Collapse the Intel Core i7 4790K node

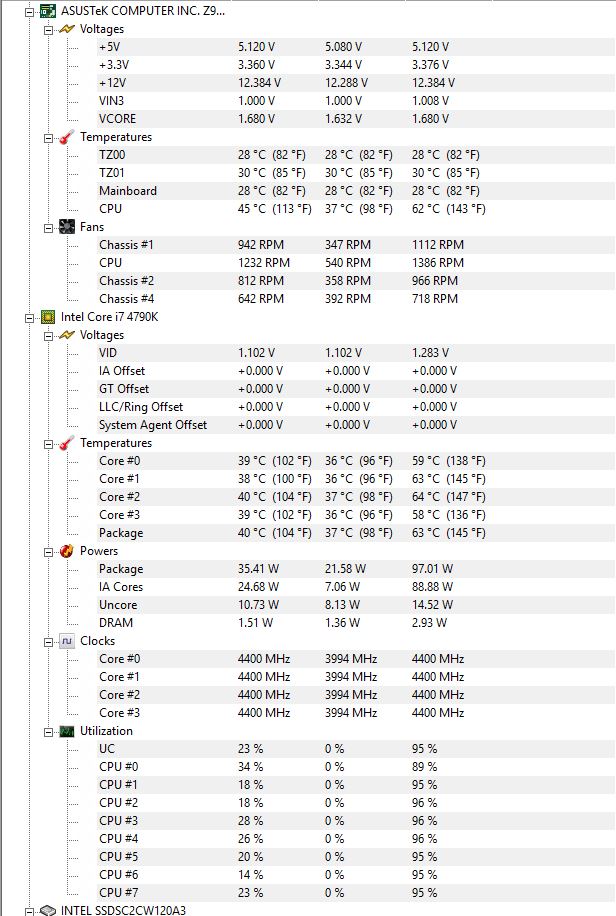tap(29, 317)
